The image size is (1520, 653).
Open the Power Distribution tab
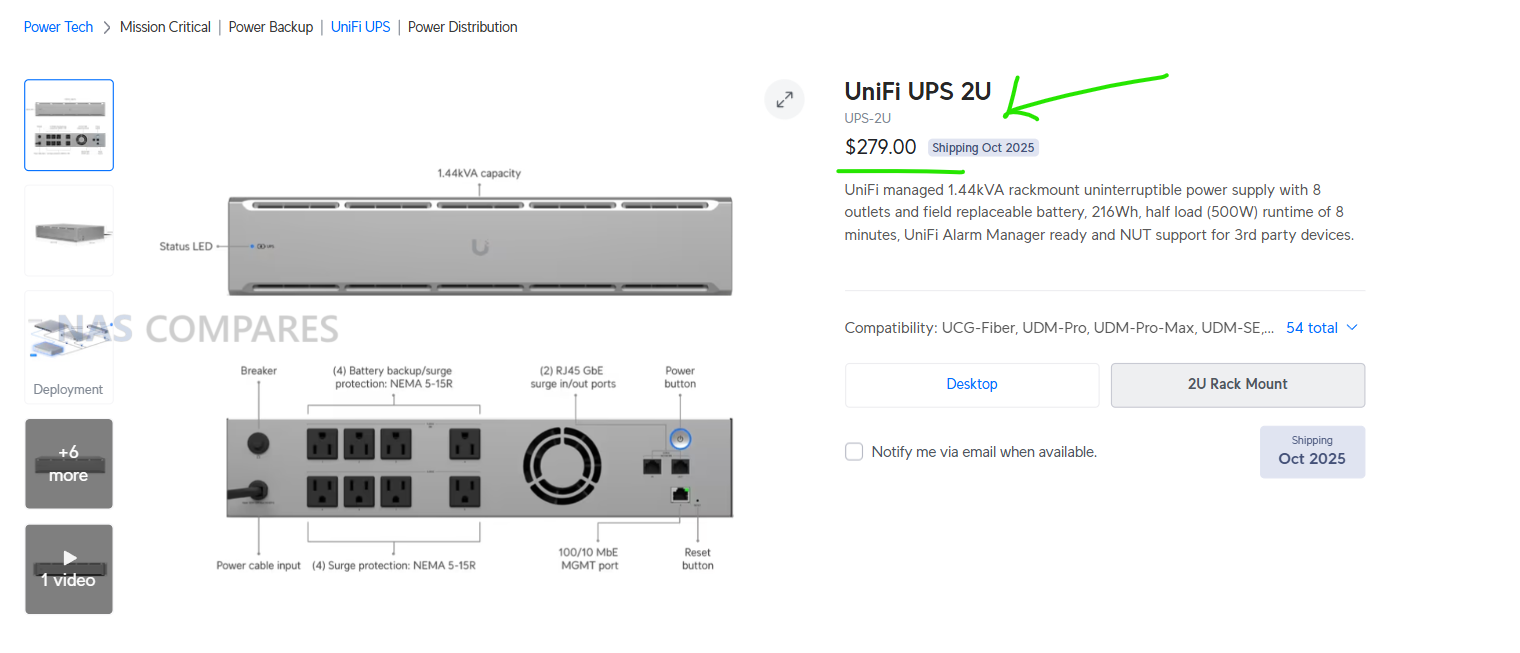(x=463, y=27)
